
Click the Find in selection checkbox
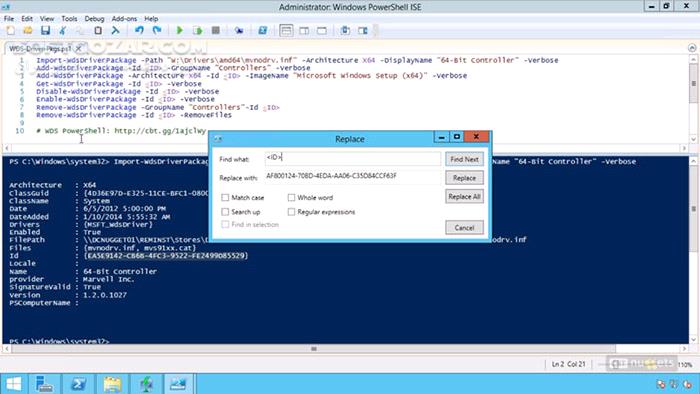pos(225,224)
